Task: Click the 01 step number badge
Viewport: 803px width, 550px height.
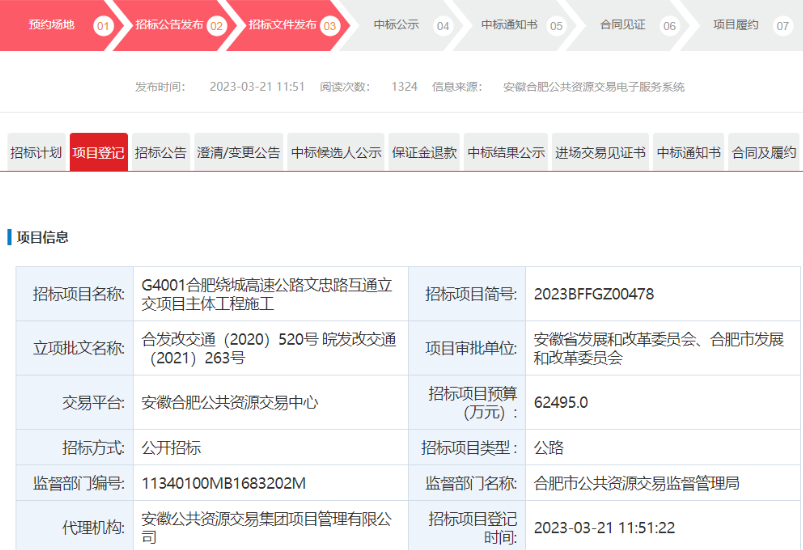Action: coord(103,26)
